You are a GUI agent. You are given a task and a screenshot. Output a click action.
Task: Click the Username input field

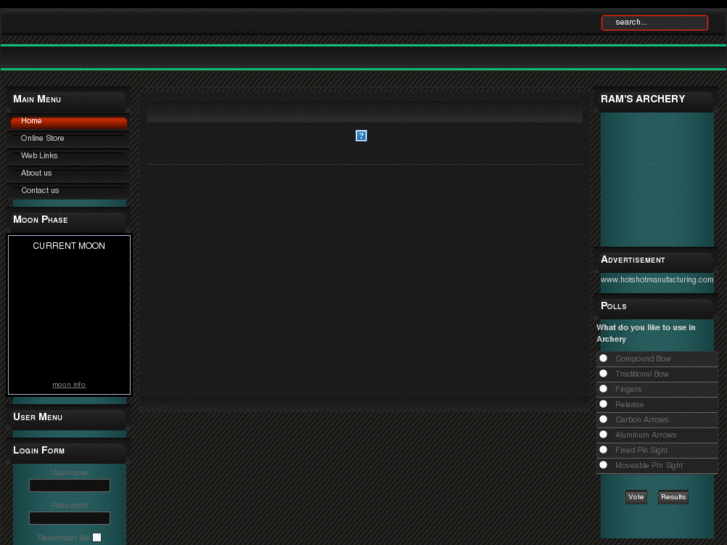coord(70,486)
